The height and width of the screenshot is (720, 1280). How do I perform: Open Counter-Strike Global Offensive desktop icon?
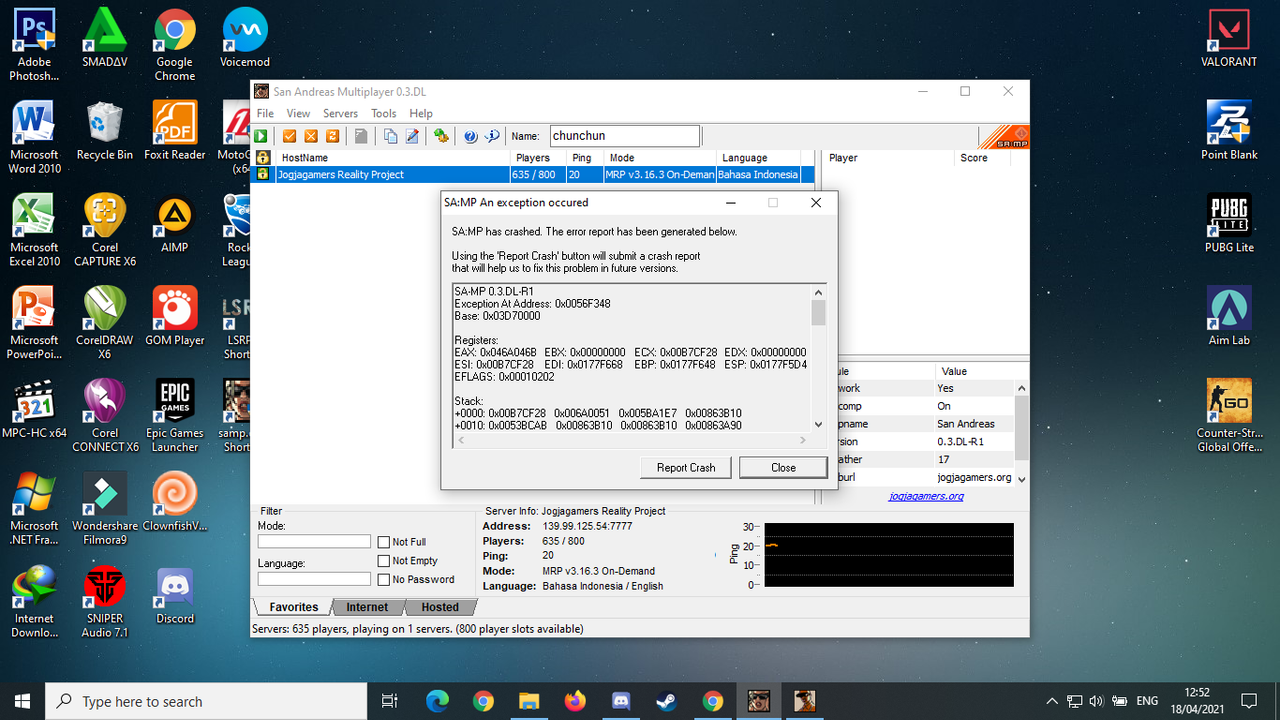1229,416
